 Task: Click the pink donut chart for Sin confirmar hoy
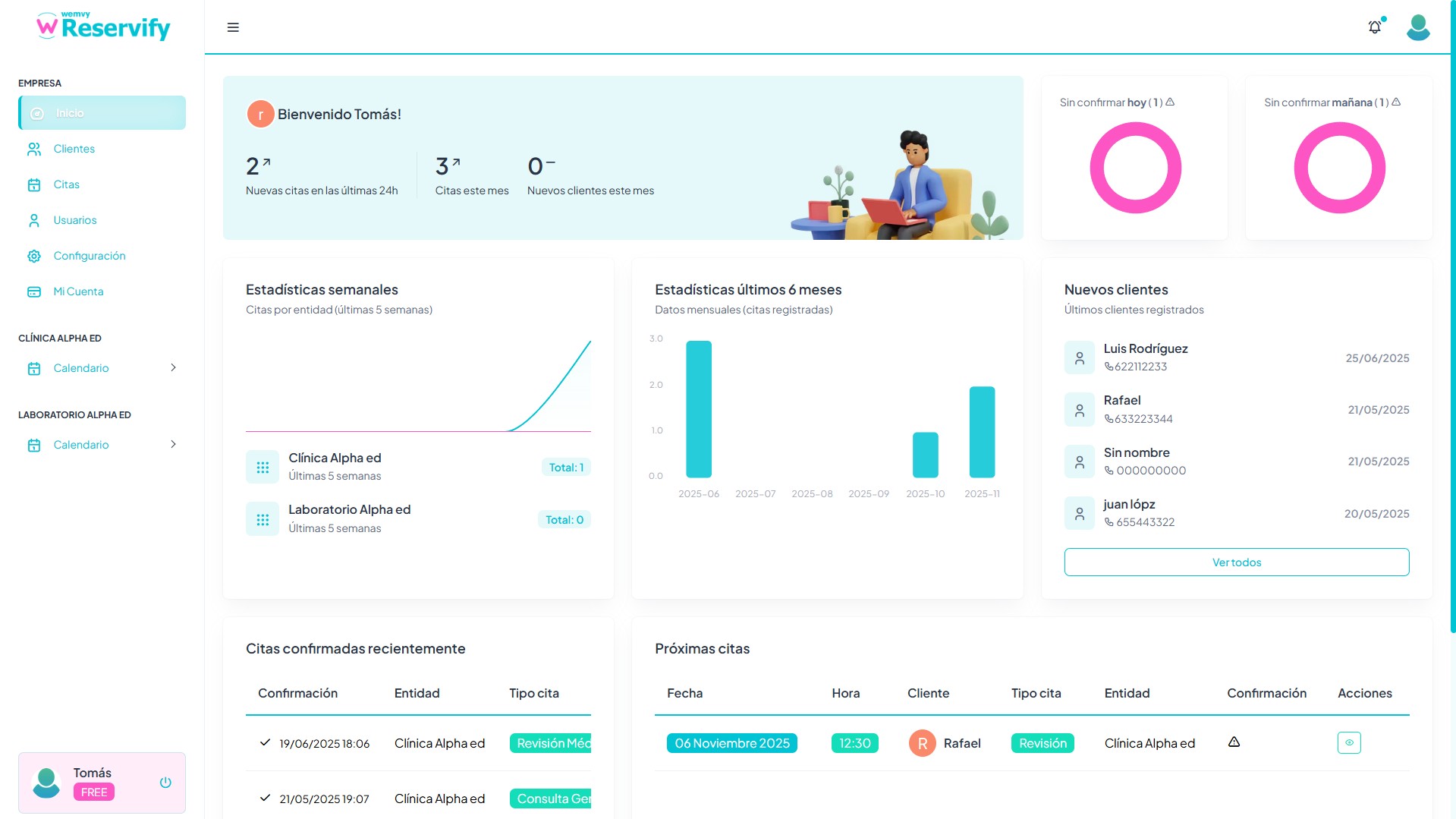[1135, 167]
